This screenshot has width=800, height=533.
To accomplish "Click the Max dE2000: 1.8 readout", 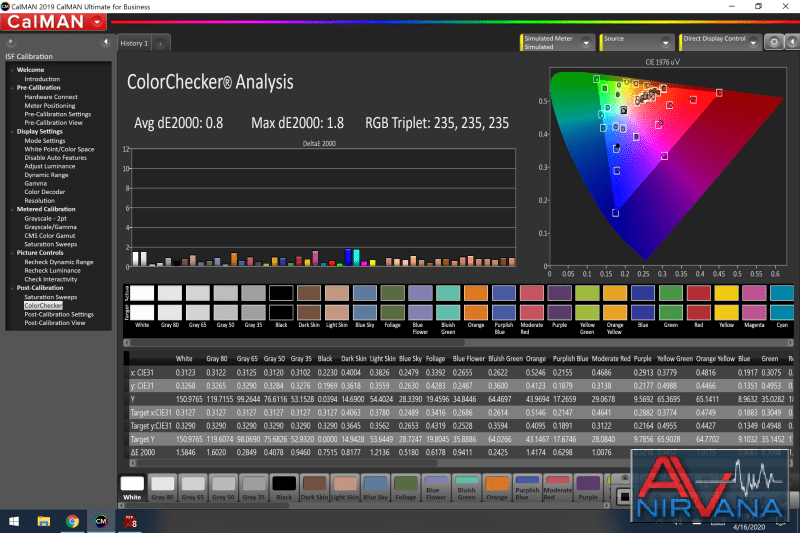I will tap(297, 123).
